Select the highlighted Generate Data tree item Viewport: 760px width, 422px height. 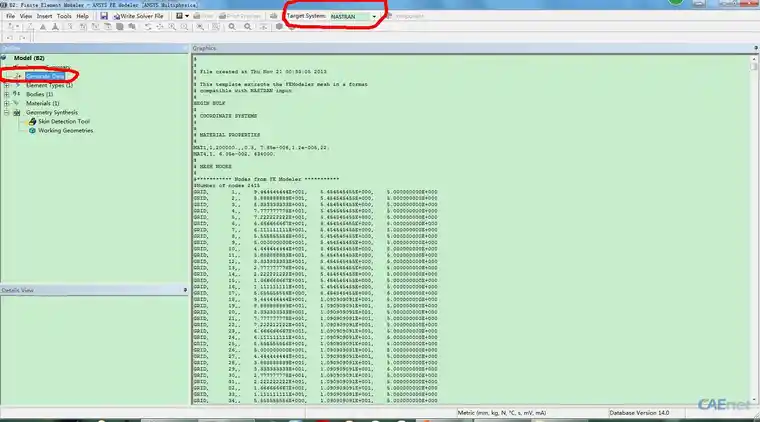[45, 76]
